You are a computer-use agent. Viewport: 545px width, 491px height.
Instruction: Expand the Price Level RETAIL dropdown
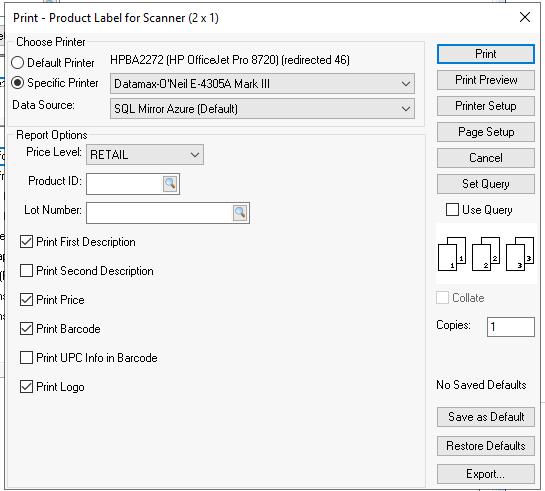pyautogui.click(x=145, y=155)
